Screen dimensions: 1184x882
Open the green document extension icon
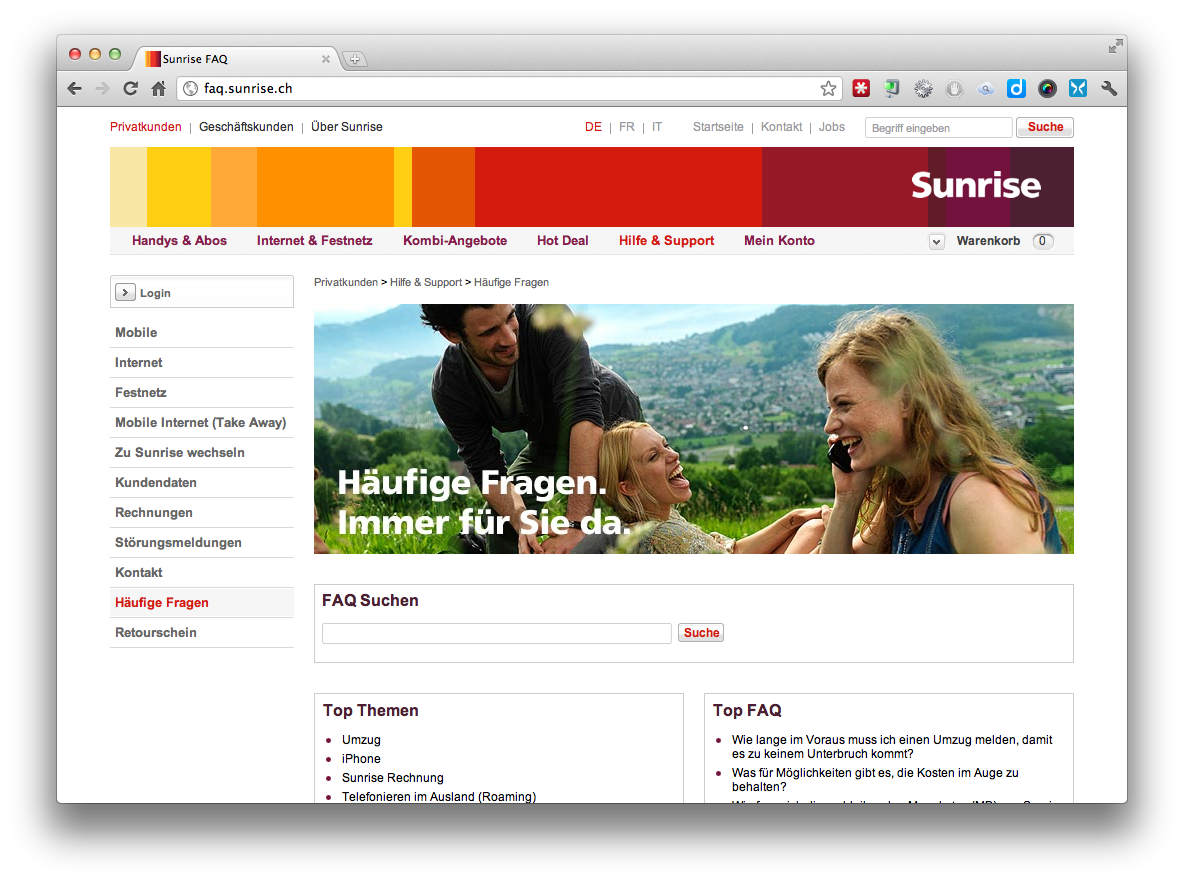tap(892, 88)
